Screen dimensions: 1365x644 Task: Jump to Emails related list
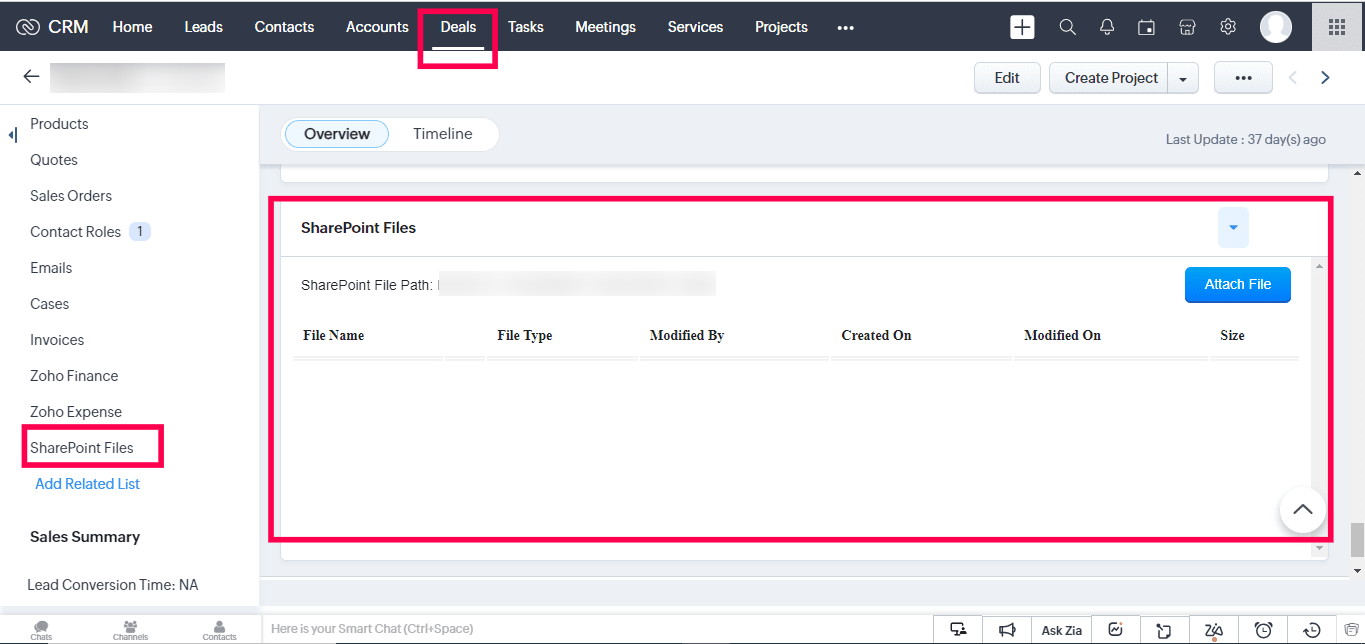point(51,268)
